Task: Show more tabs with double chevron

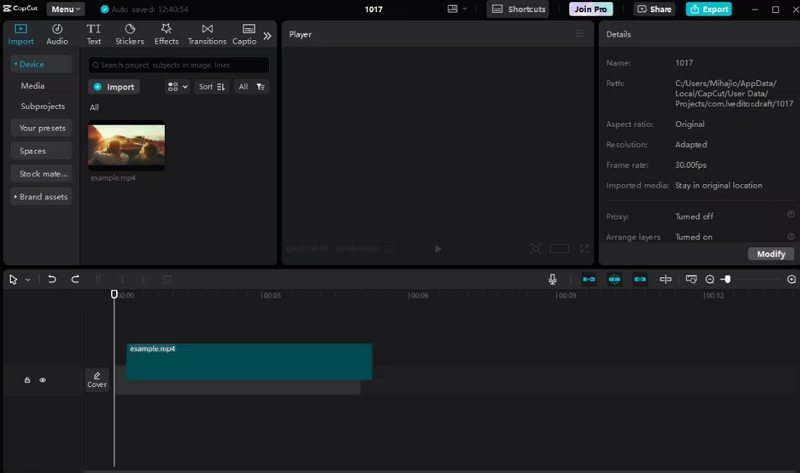Action: 267,36
